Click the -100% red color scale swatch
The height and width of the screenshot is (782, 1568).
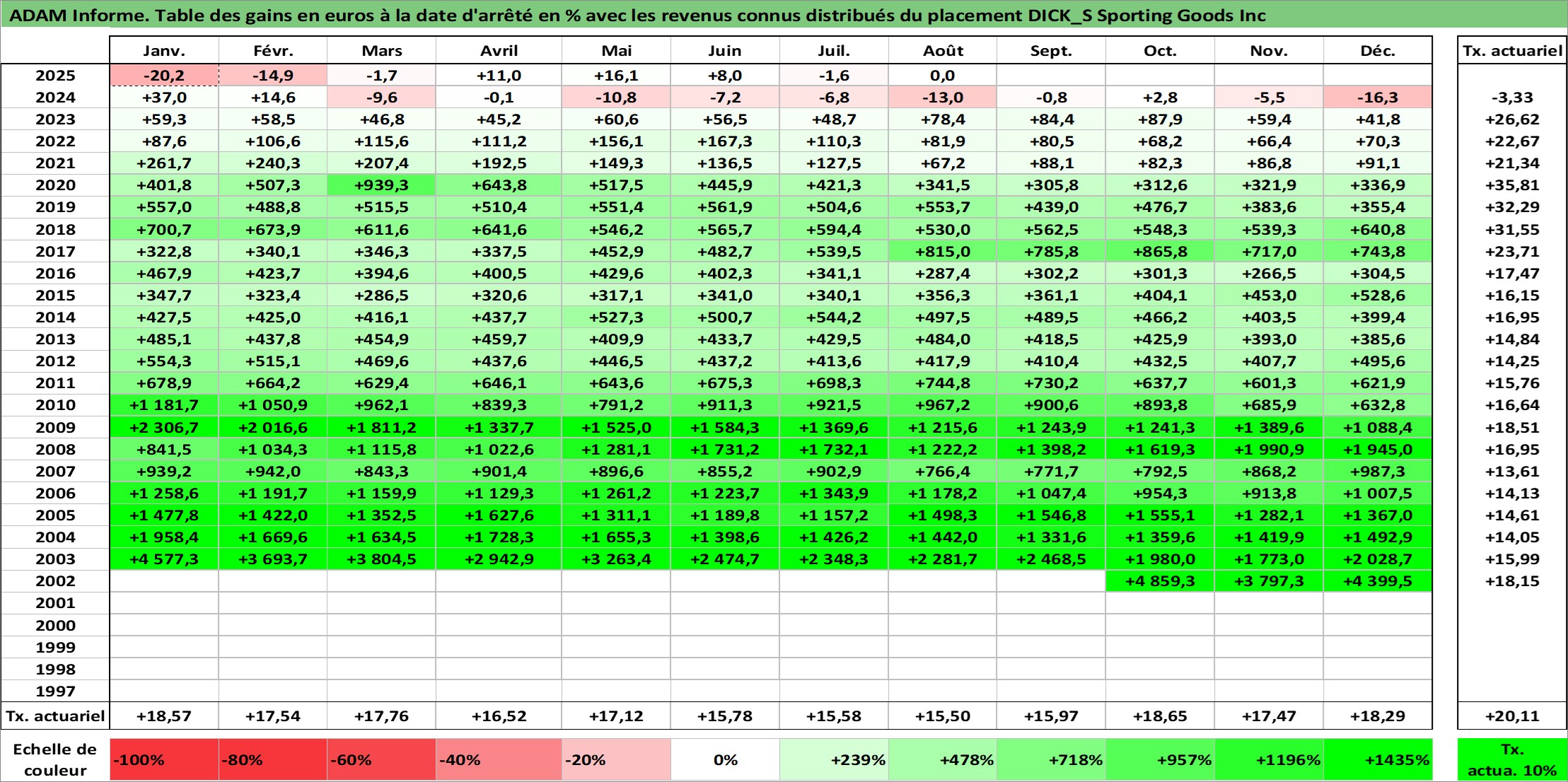(x=164, y=760)
